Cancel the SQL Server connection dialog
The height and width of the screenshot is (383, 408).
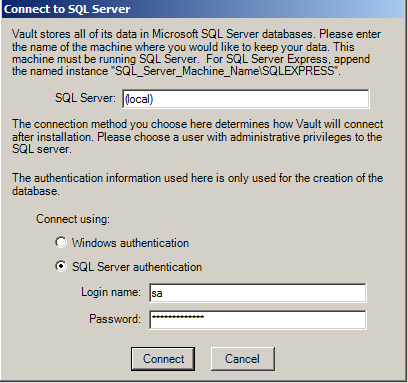pyautogui.click(x=243, y=359)
